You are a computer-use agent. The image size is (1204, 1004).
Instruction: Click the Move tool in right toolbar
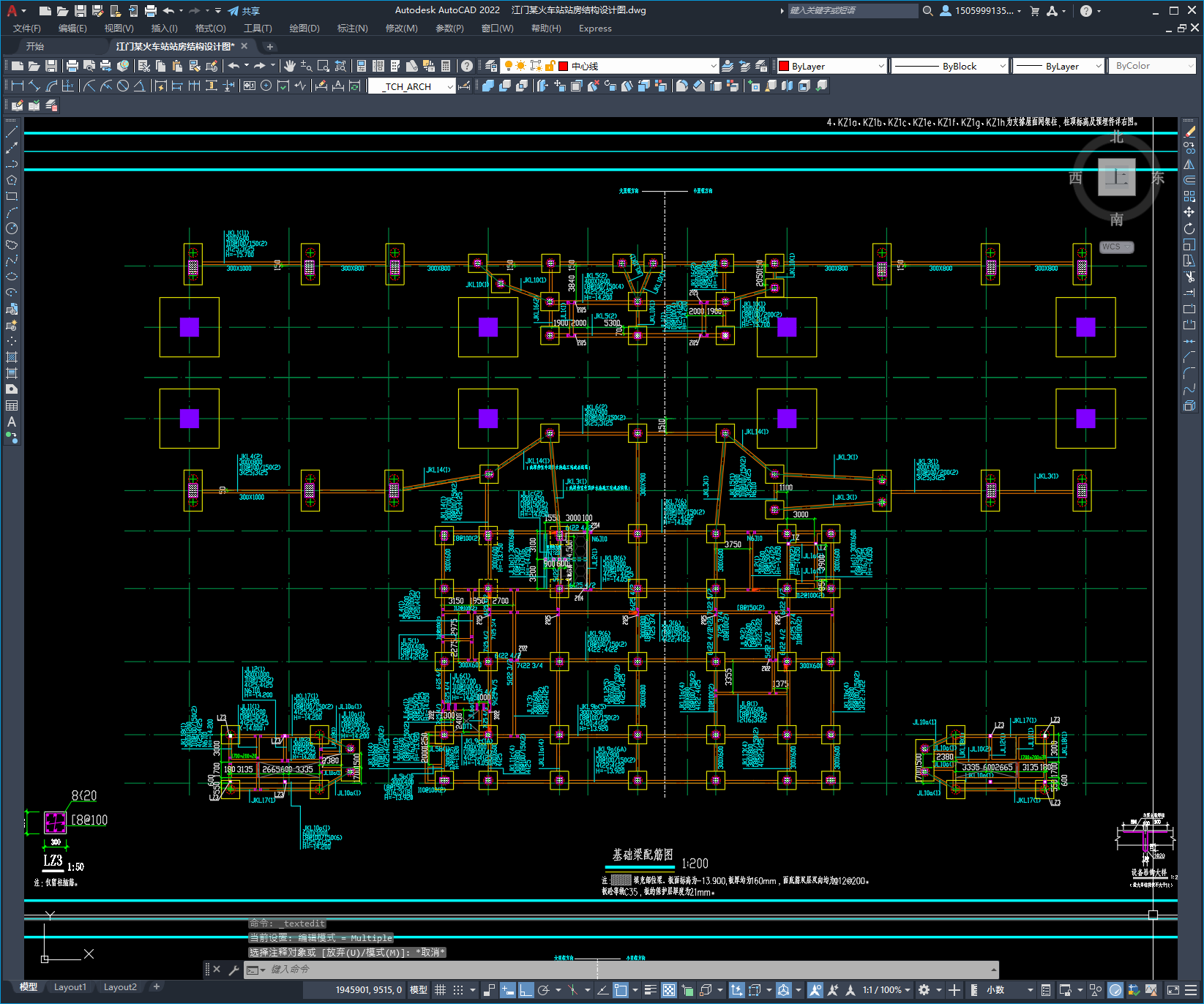tap(1189, 212)
